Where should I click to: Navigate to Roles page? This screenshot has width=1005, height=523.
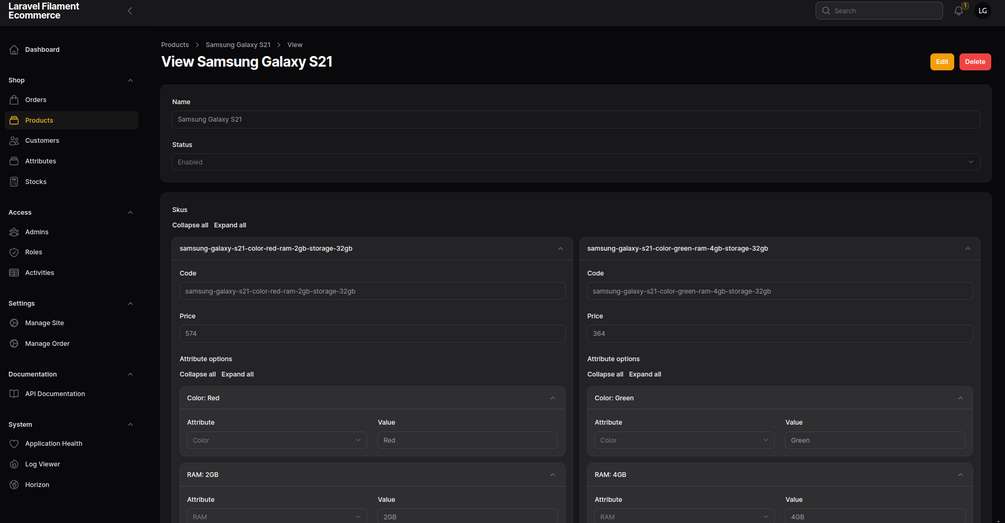pyautogui.click(x=72, y=253)
